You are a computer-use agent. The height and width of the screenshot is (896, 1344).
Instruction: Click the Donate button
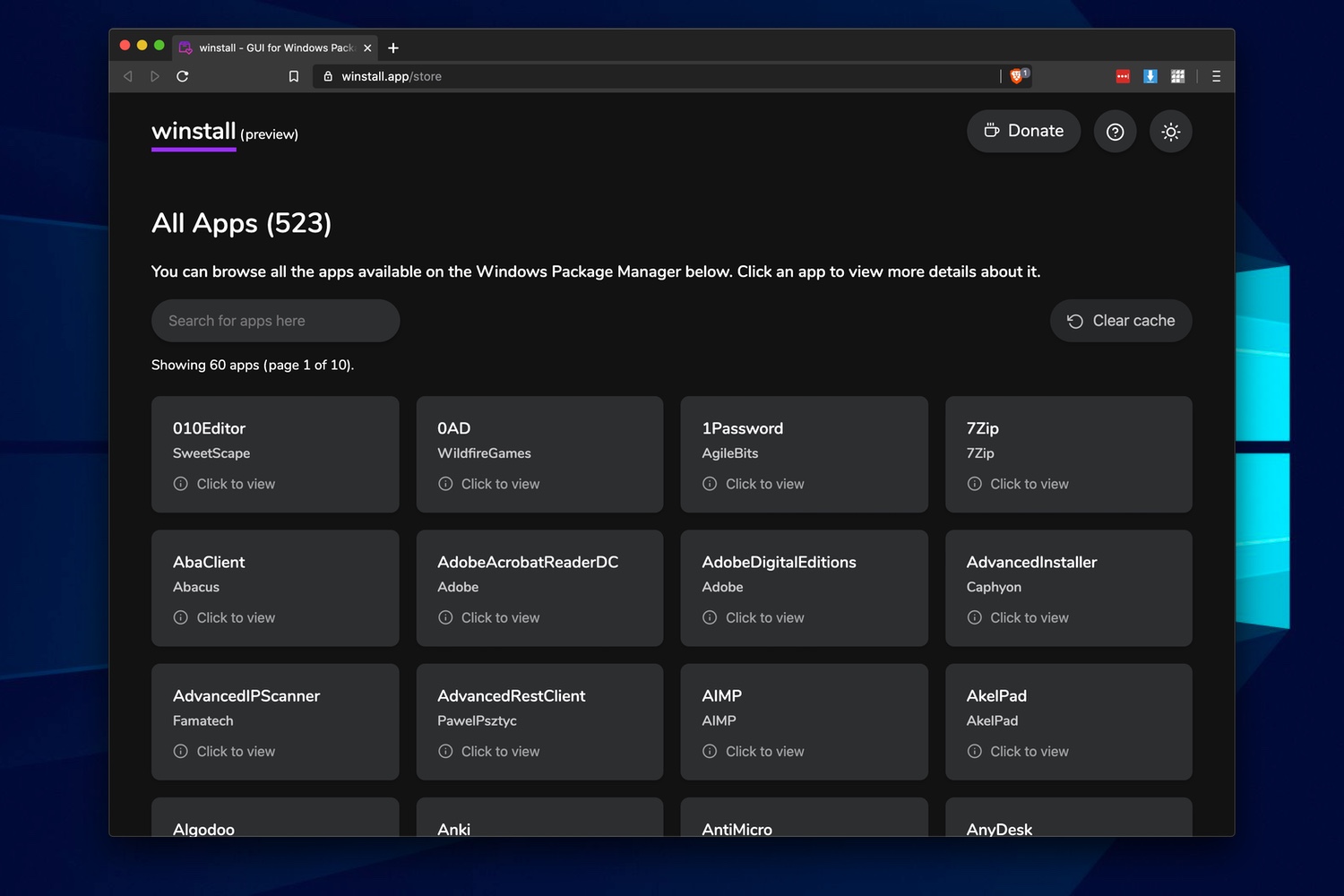[x=1023, y=131]
